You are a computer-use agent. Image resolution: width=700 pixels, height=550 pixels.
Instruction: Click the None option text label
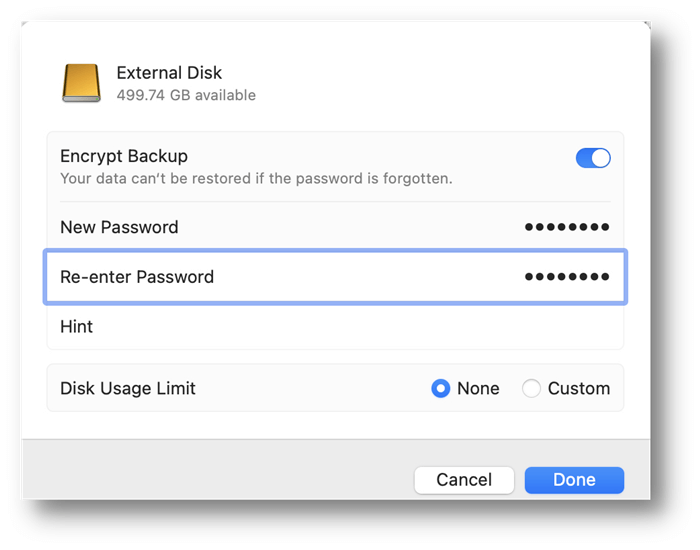pyautogui.click(x=478, y=388)
